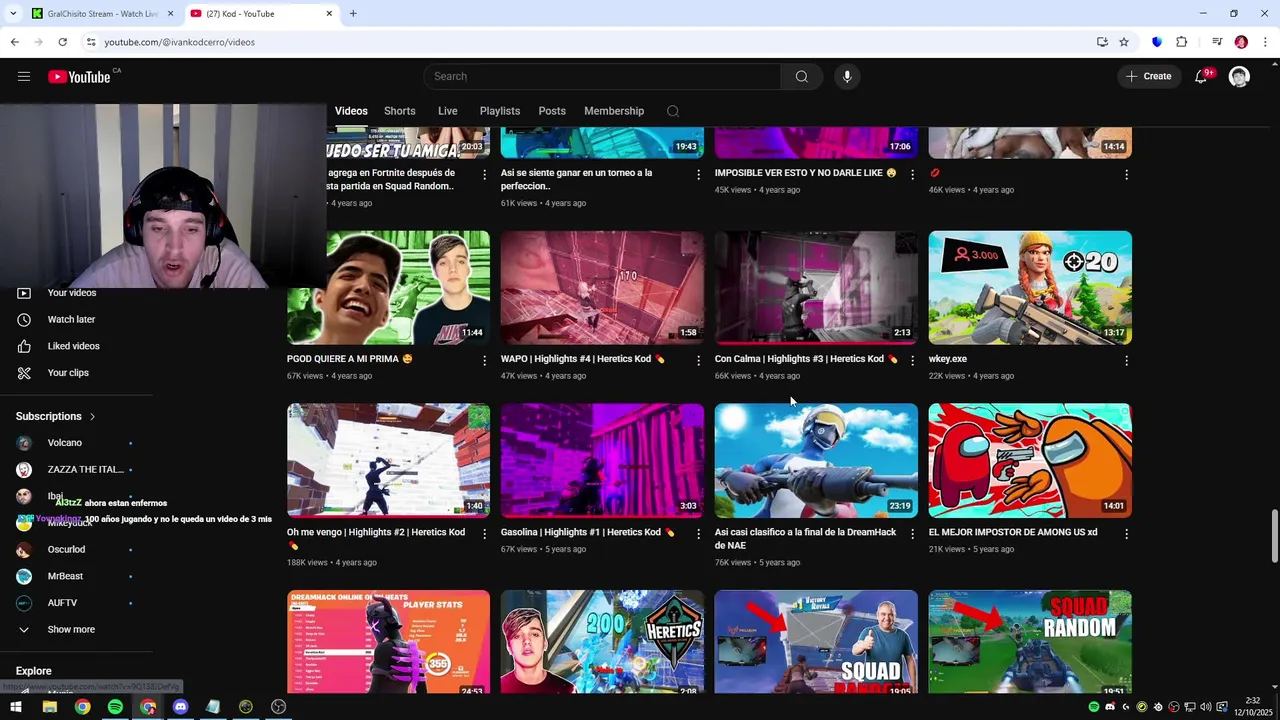Image resolution: width=1280 pixels, height=720 pixels.
Task: Open WAPO Highlights #4 video title
Action: point(583,359)
